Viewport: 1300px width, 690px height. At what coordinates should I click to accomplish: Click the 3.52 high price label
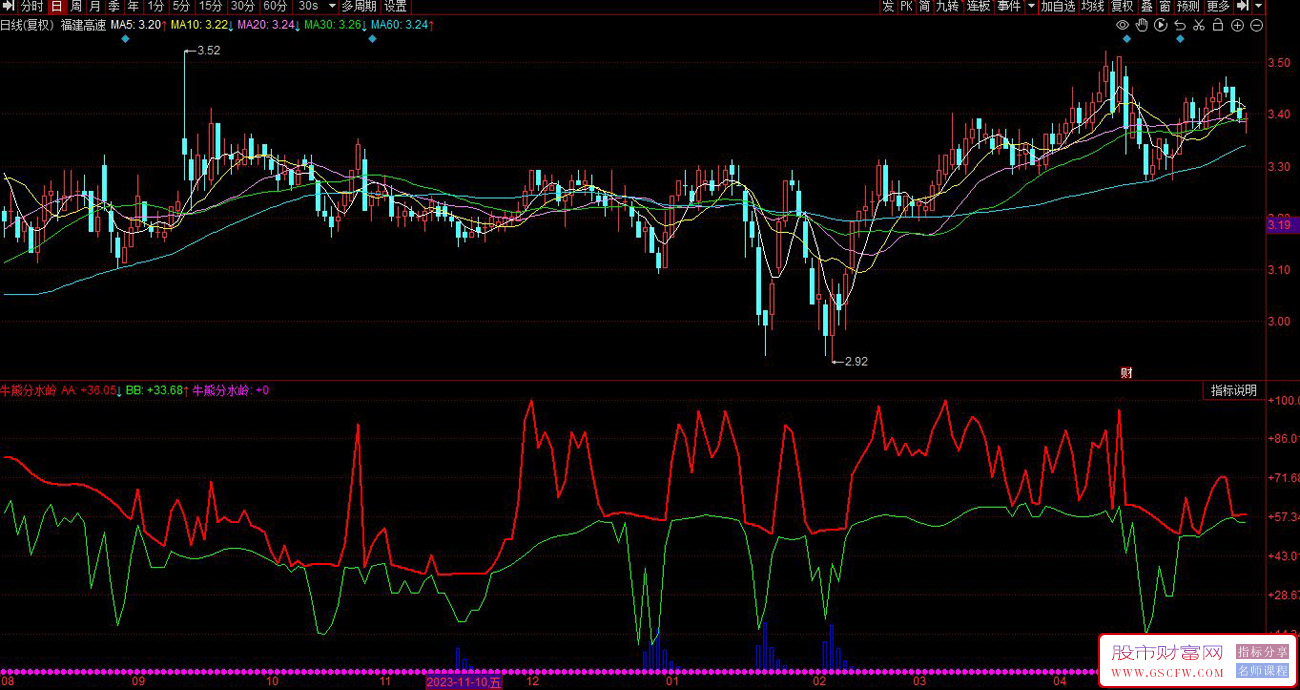point(209,50)
